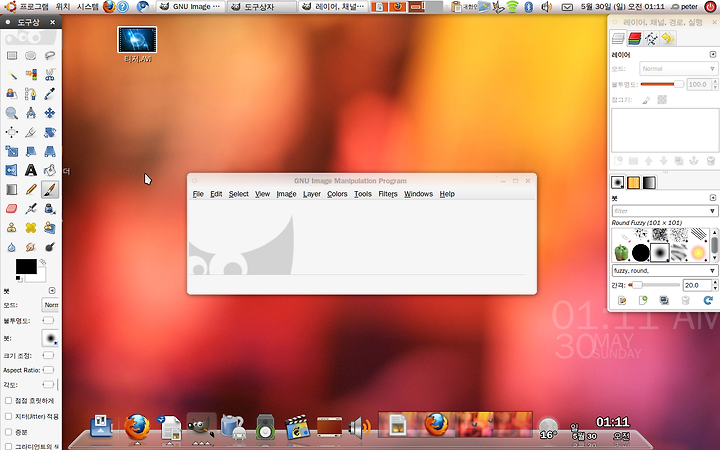Open the 레이어 panel configure menu arrow
The image size is (720, 450).
(x=713, y=54)
